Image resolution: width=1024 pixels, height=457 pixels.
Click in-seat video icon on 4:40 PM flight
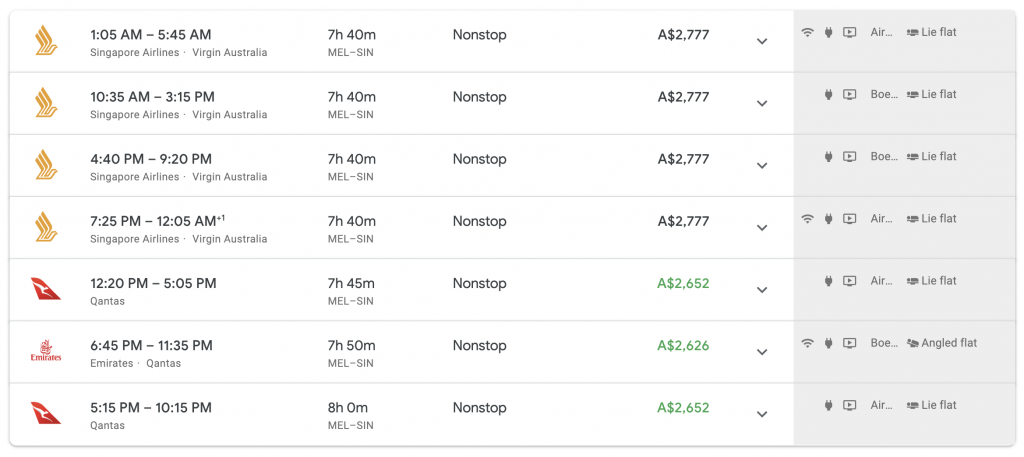tap(849, 157)
